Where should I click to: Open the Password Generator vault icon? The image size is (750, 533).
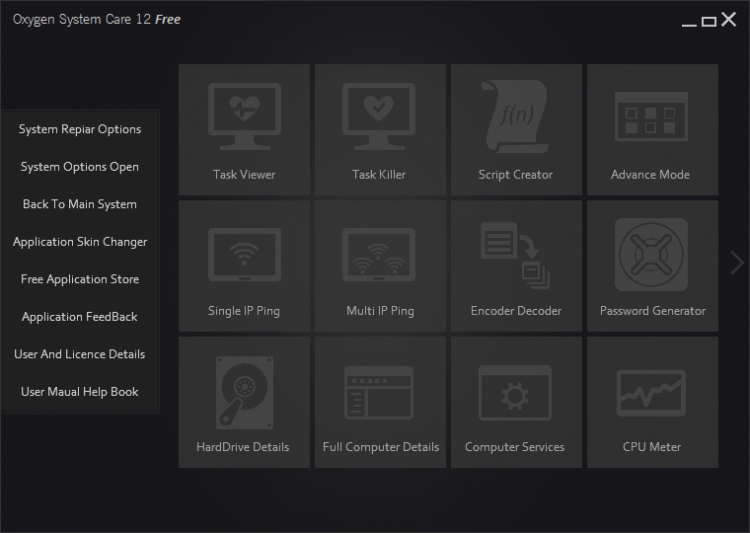click(651, 255)
